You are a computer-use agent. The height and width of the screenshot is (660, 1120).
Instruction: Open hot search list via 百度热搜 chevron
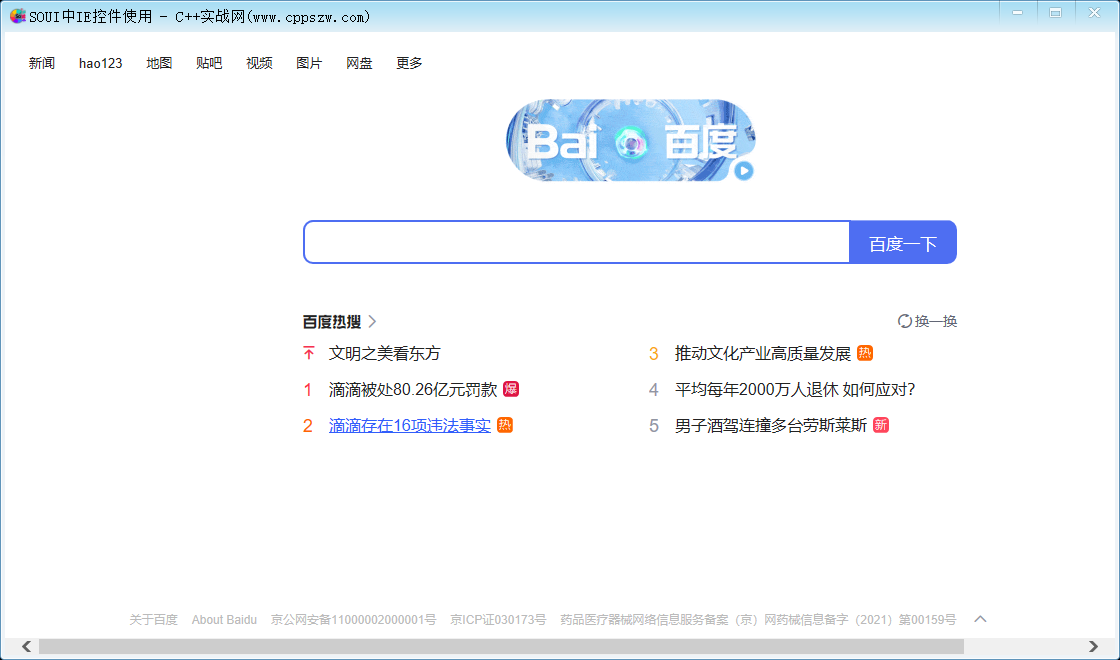point(372,322)
